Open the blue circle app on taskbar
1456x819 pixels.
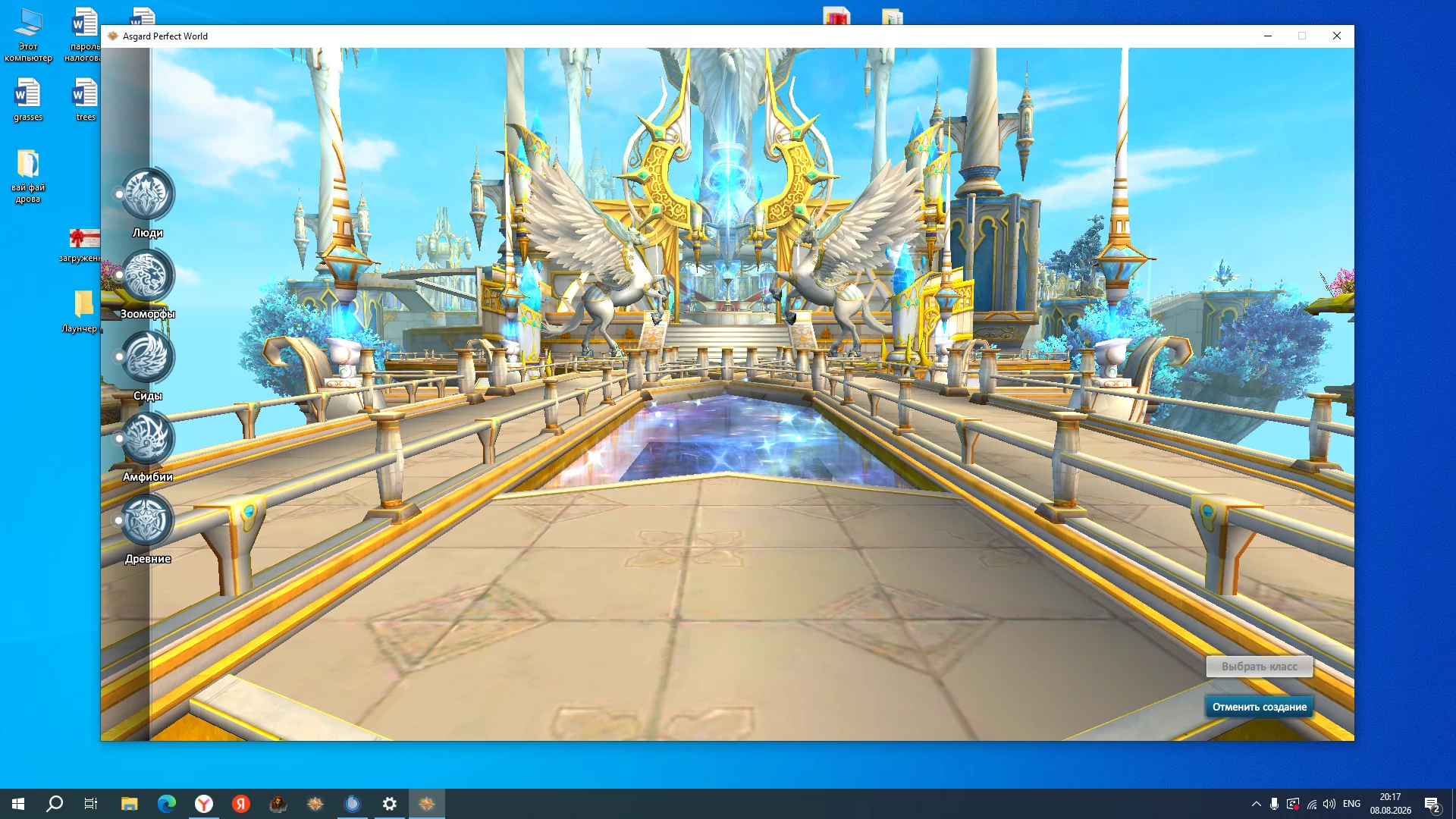pos(353,804)
